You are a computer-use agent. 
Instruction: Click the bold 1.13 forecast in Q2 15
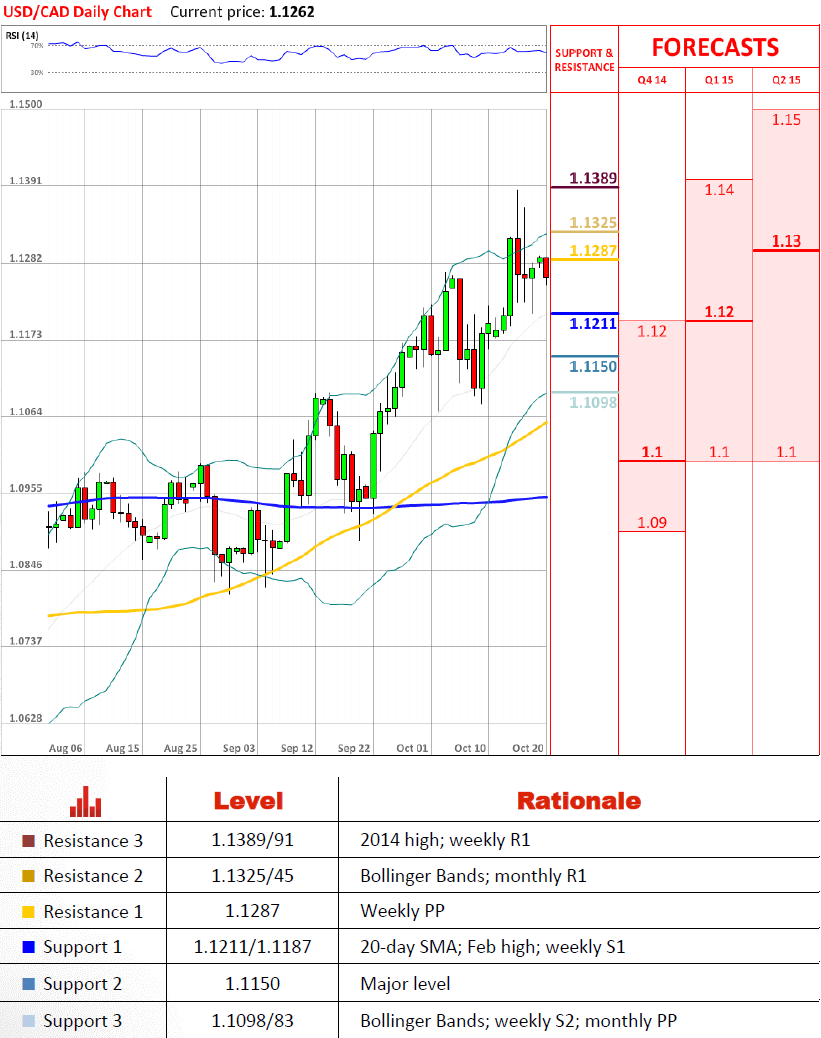click(786, 241)
